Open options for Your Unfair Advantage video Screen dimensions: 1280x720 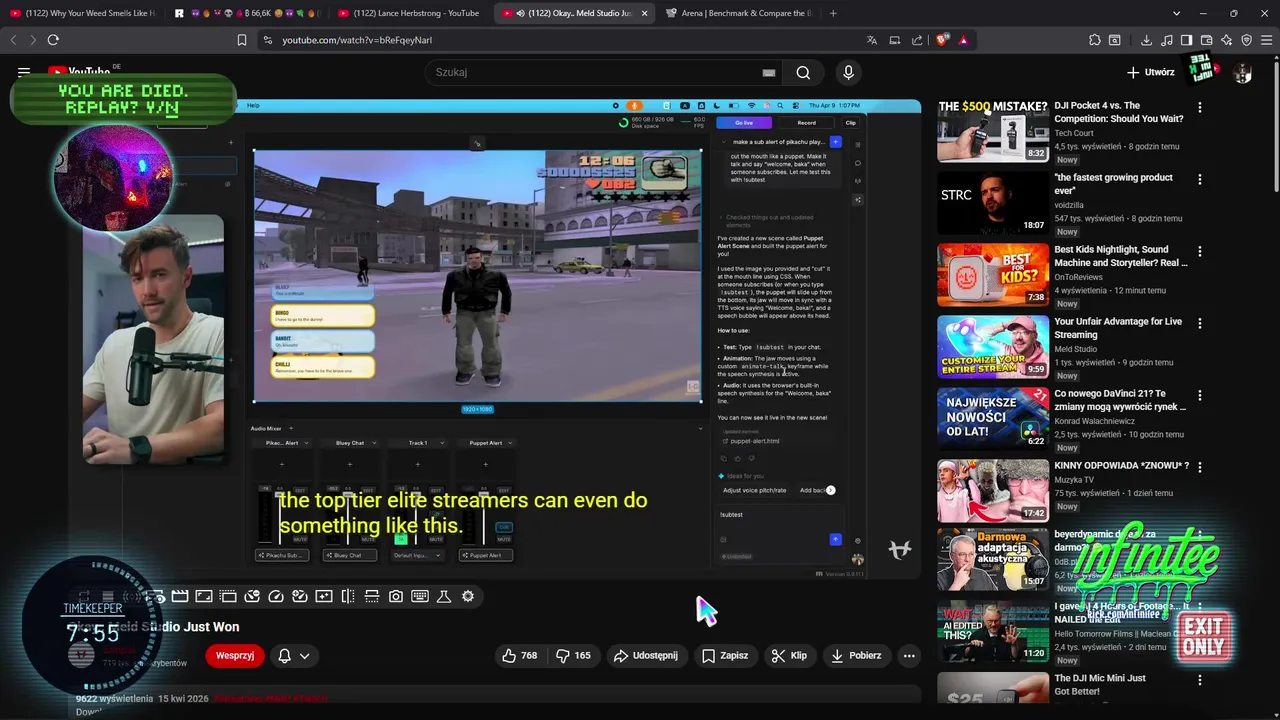point(1200,323)
